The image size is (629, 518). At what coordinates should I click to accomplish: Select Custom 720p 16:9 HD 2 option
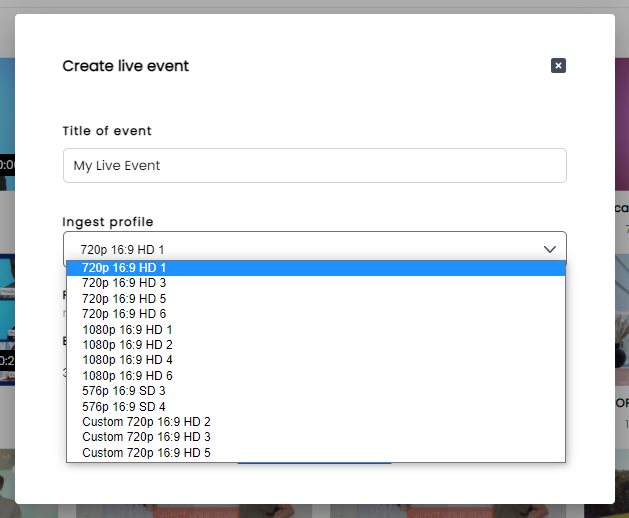(316, 422)
